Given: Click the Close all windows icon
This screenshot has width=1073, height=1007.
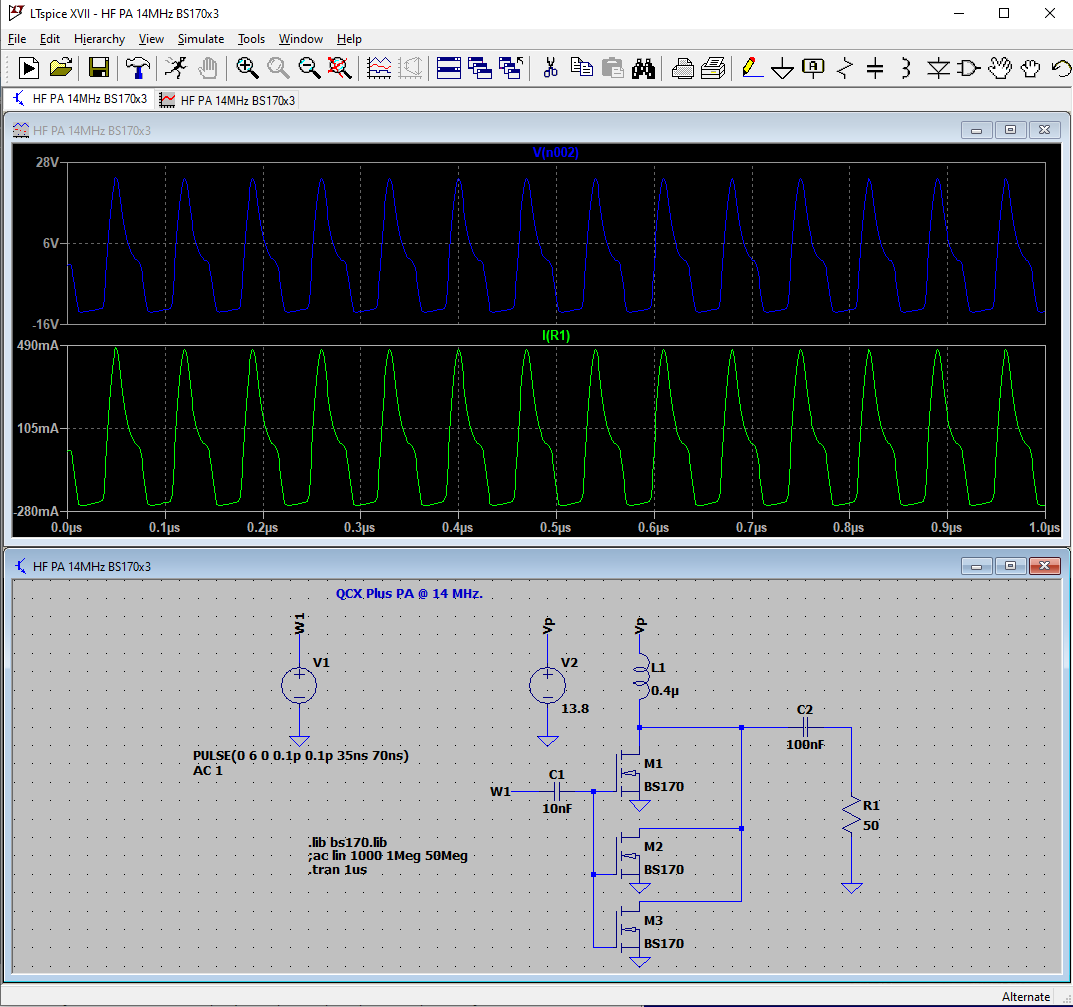Looking at the screenshot, I should point(511,68).
